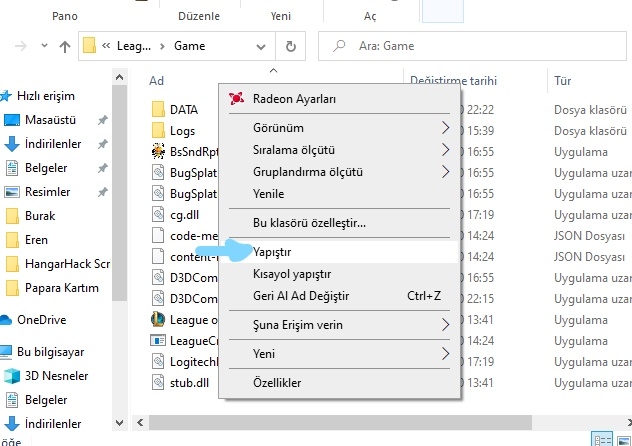Click the Hızlı erişim star icon
Viewport: 632px width, 446px height.
click(6, 96)
